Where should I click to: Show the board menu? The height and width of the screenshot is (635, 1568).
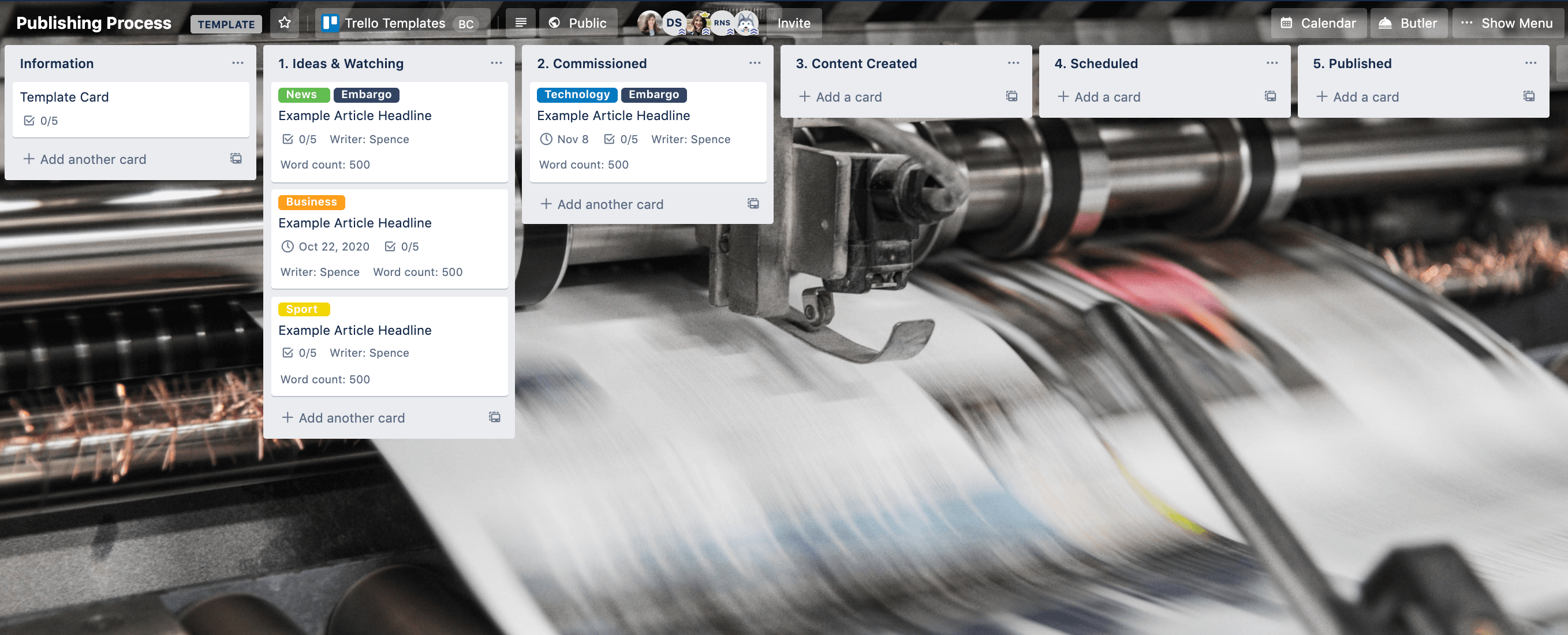1507,23
